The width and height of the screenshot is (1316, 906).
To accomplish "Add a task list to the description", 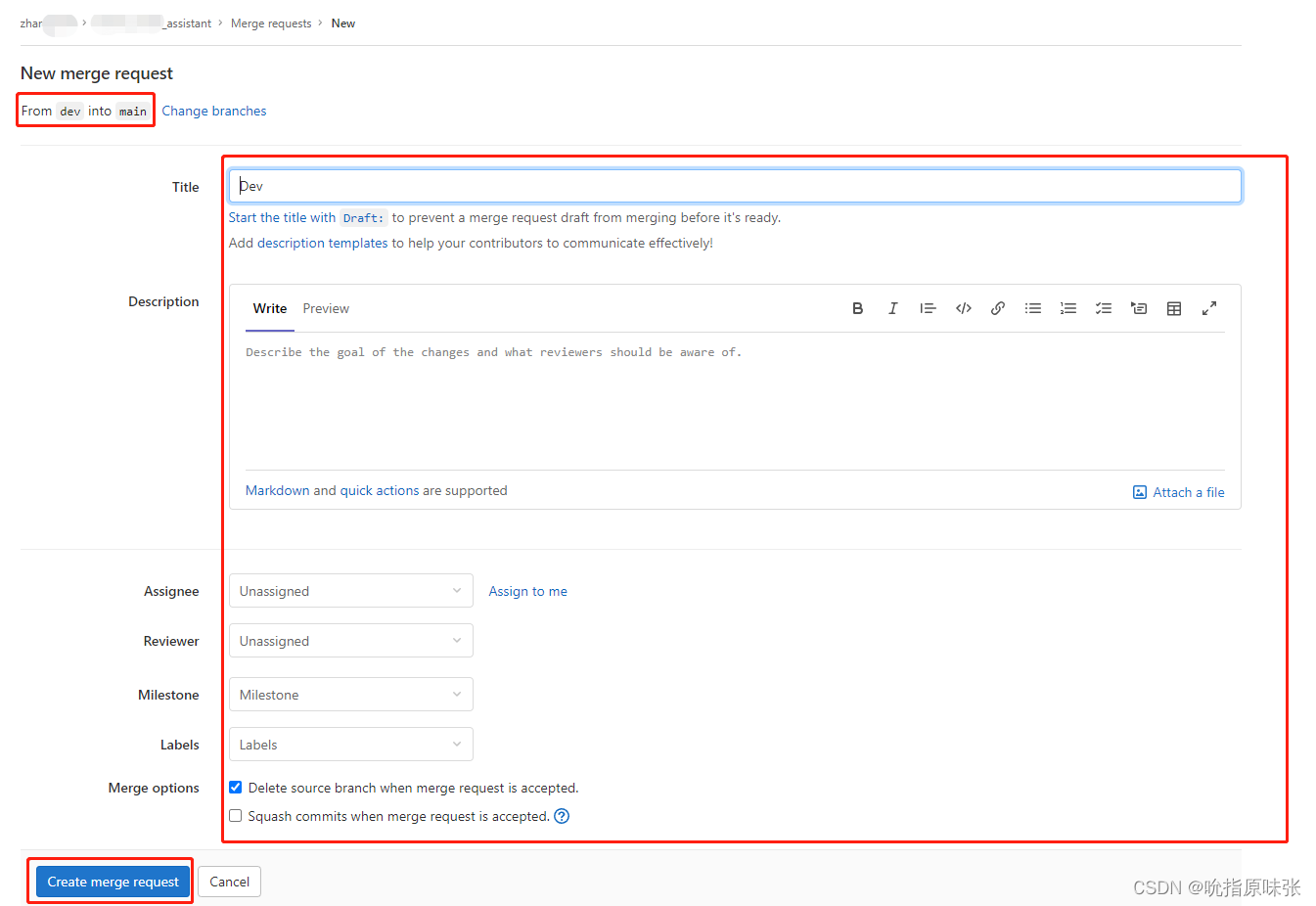I will click(x=1104, y=308).
